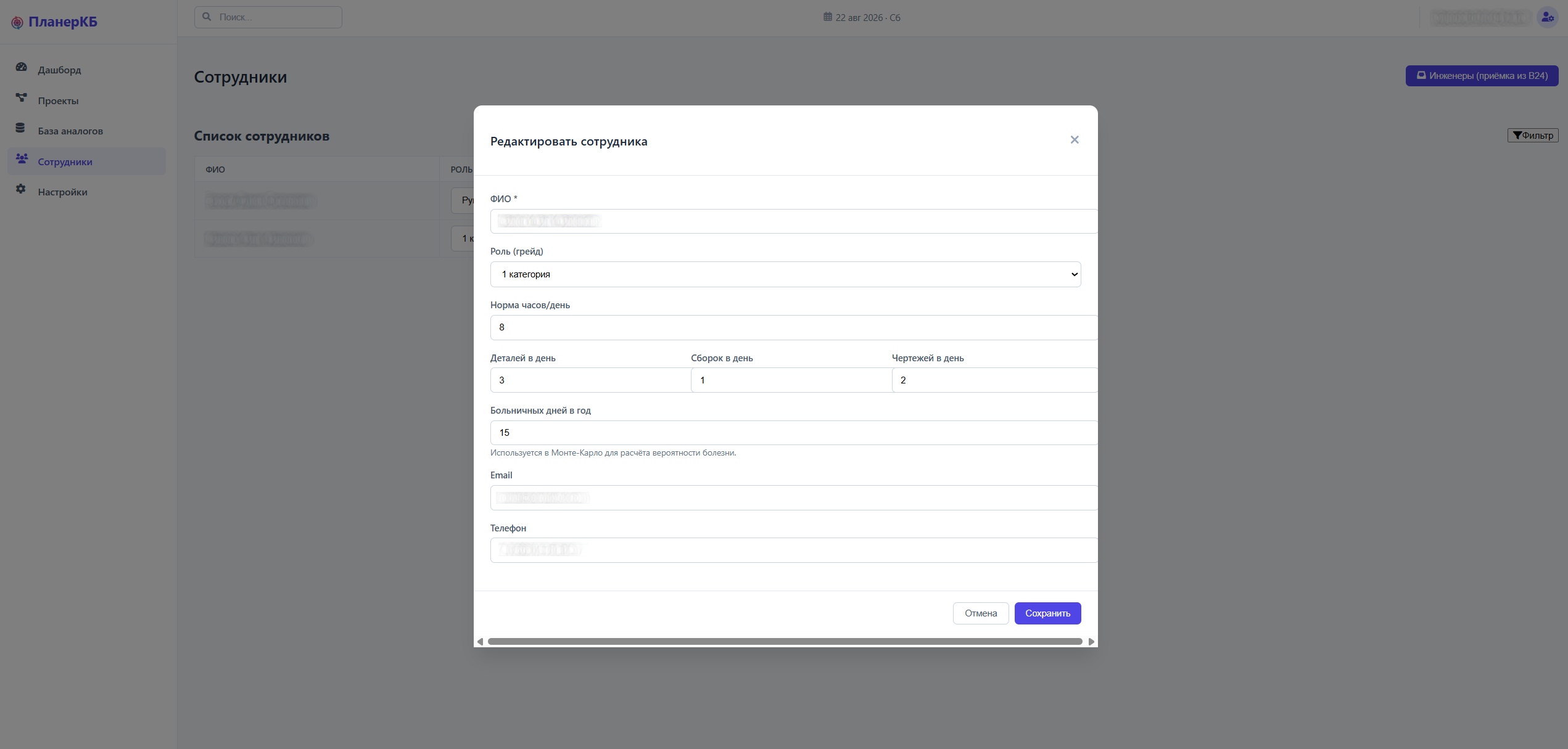Viewport: 1568px width, 749px height.
Task: Open the user profile avatar icon
Action: pyautogui.click(x=1547, y=17)
